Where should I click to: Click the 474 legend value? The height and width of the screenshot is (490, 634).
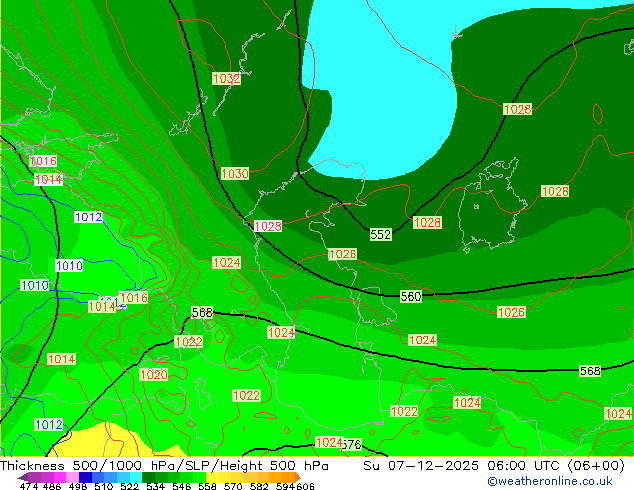coord(29,486)
